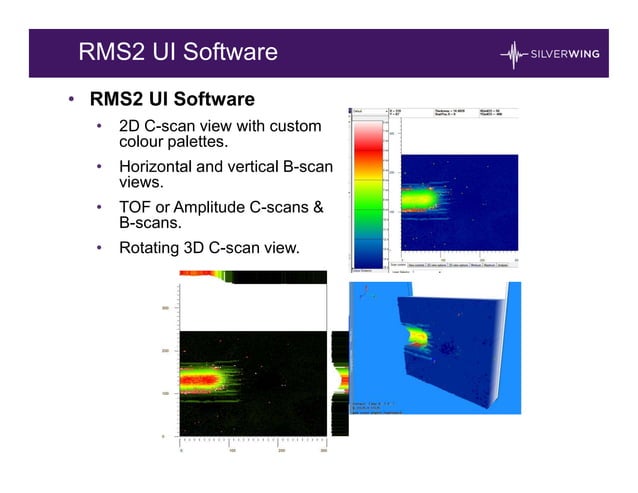Click the horizontal B-scan strip above plot
This screenshot has height=493, width=638.
[x=253, y=277]
